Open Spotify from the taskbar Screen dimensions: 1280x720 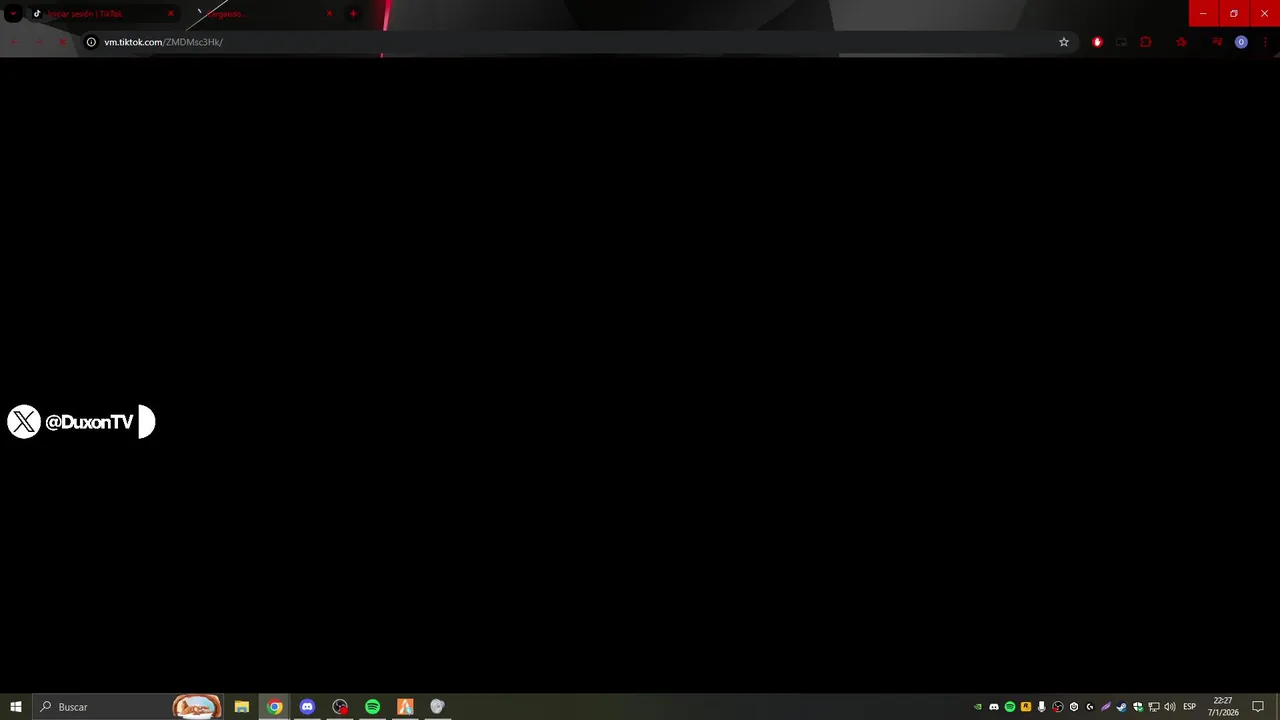coord(372,707)
